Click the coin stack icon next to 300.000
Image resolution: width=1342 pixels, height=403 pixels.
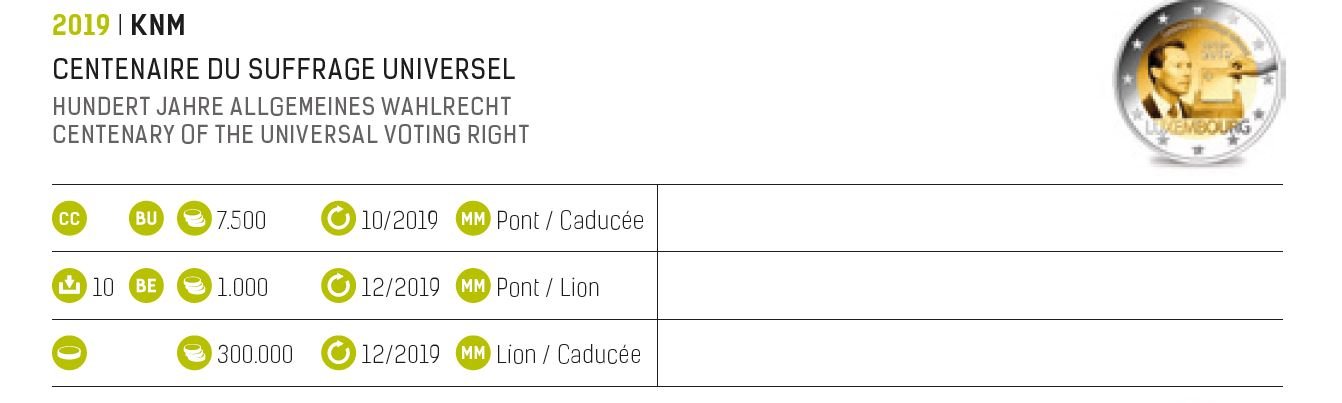coord(194,354)
